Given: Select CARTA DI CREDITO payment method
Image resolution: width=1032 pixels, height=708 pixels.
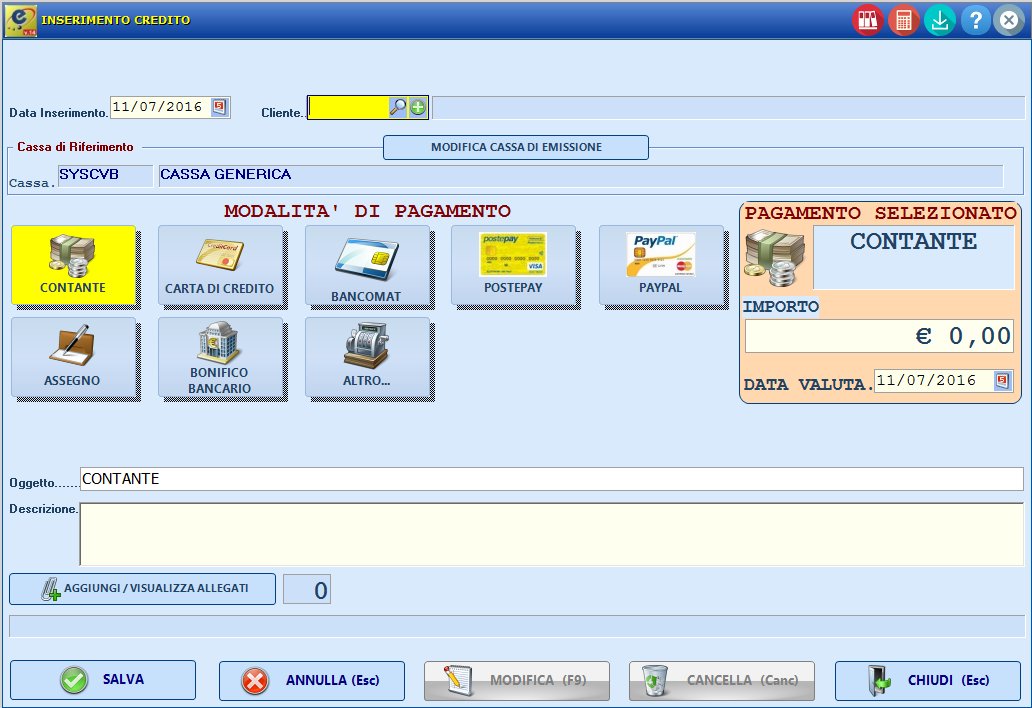Looking at the screenshot, I should (x=220, y=265).
